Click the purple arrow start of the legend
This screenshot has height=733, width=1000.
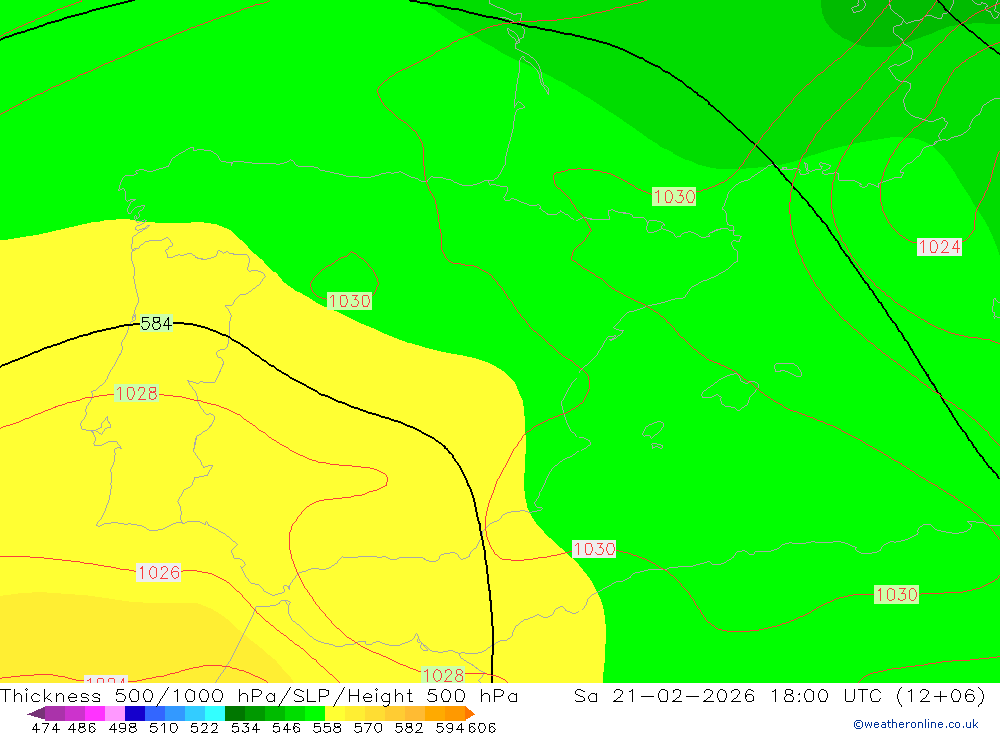coord(36,713)
